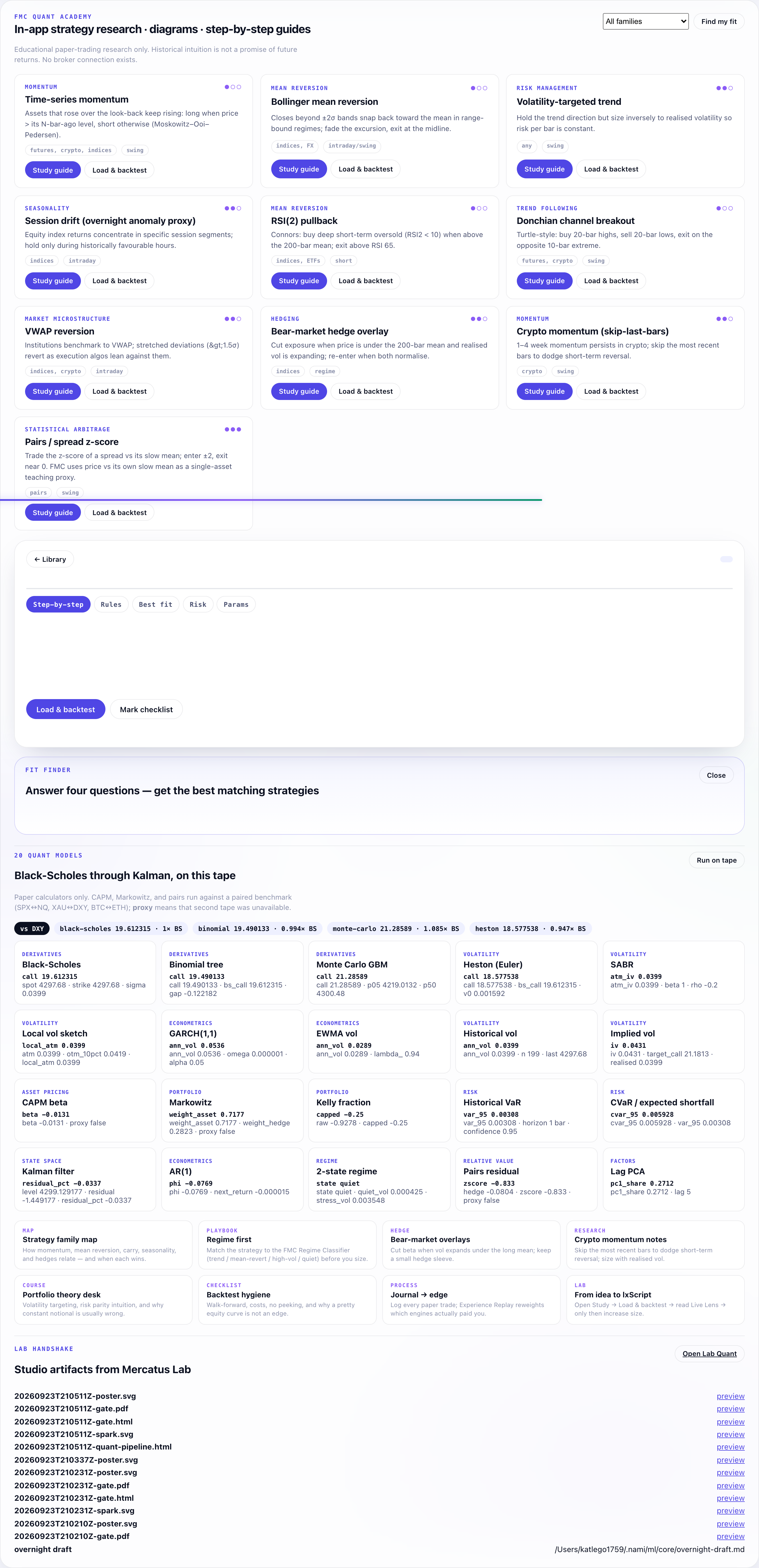Click Mark checklist button
759x1568 pixels.
point(146,710)
